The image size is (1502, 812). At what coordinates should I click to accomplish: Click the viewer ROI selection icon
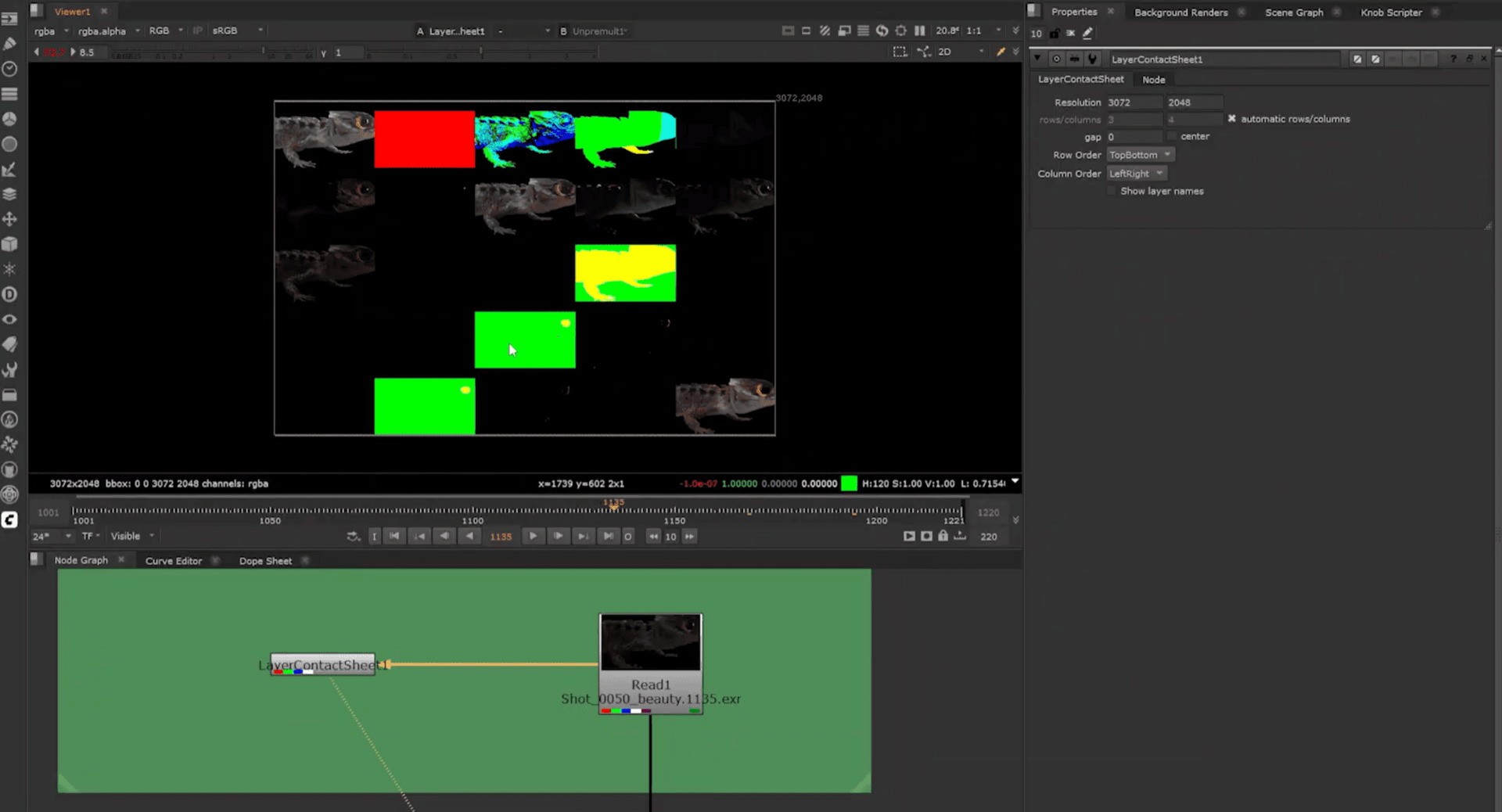click(x=900, y=52)
